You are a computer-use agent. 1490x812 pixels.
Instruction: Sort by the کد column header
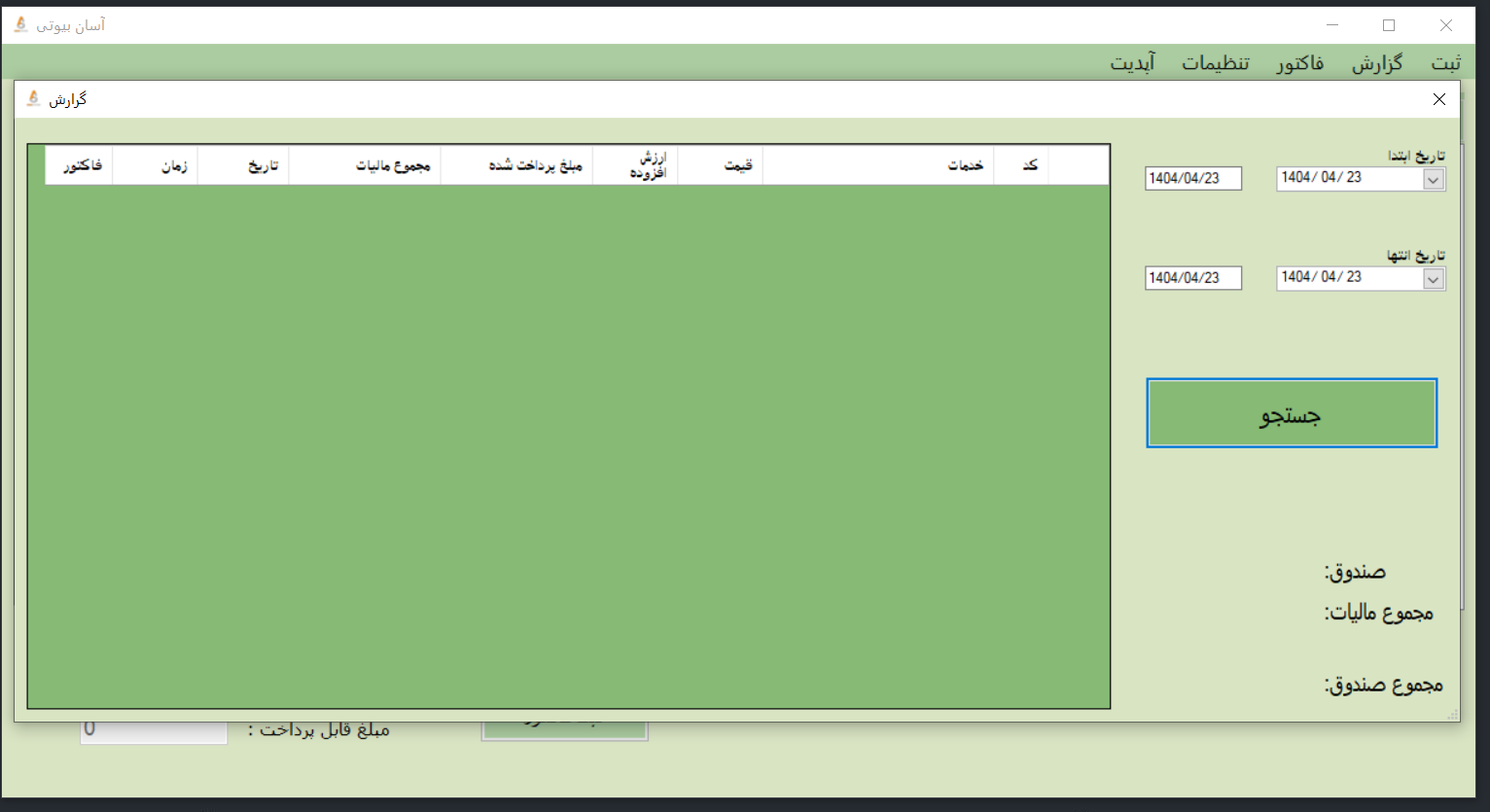tap(1021, 165)
